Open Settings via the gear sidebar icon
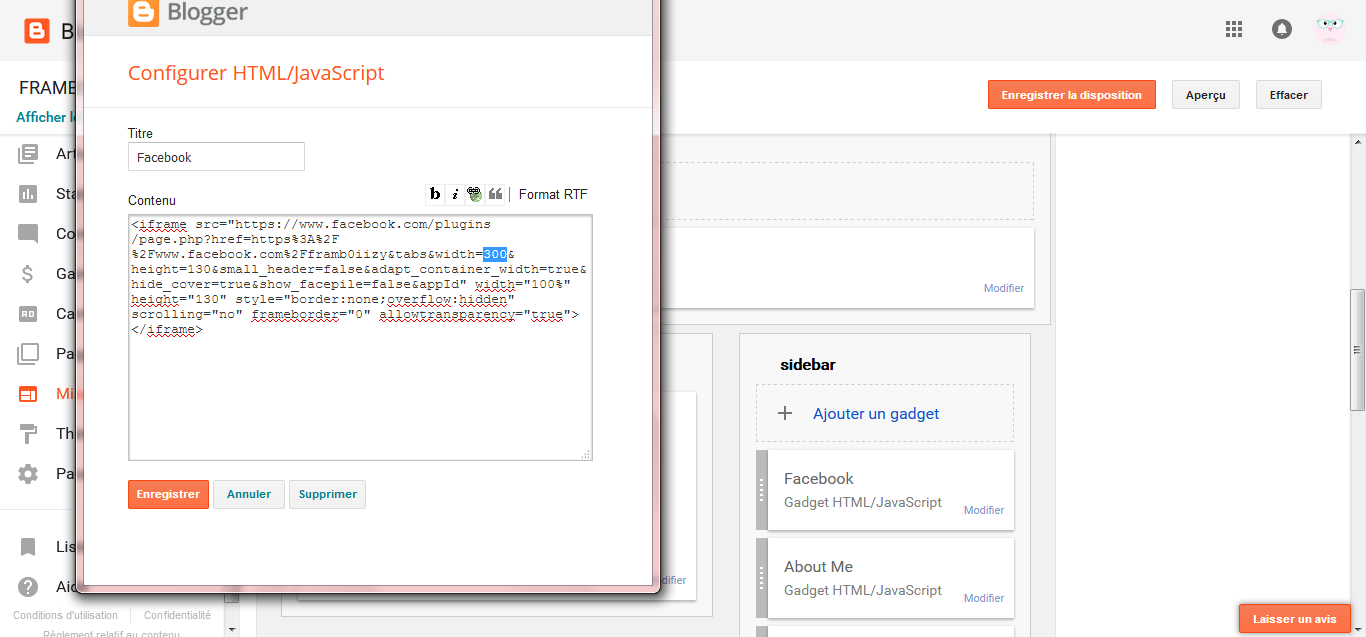 (28, 474)
